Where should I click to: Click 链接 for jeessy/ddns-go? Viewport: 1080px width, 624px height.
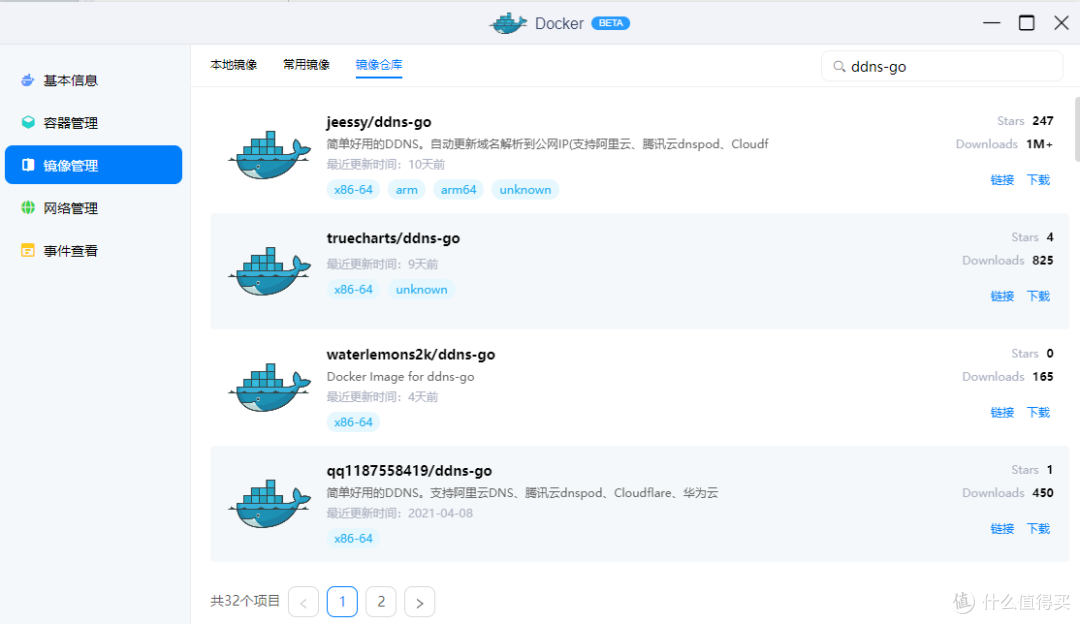1002,180
